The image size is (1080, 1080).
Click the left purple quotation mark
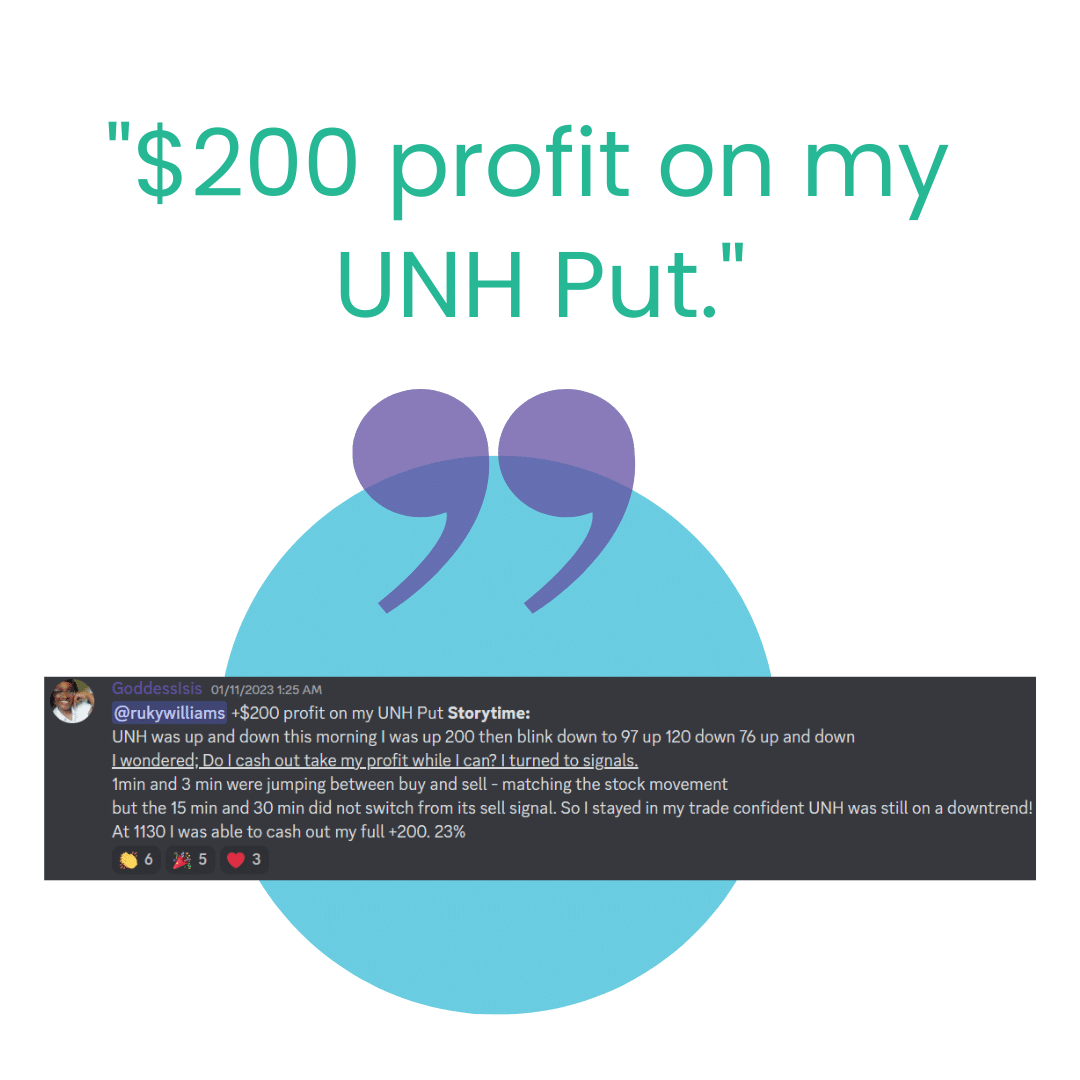421,500
